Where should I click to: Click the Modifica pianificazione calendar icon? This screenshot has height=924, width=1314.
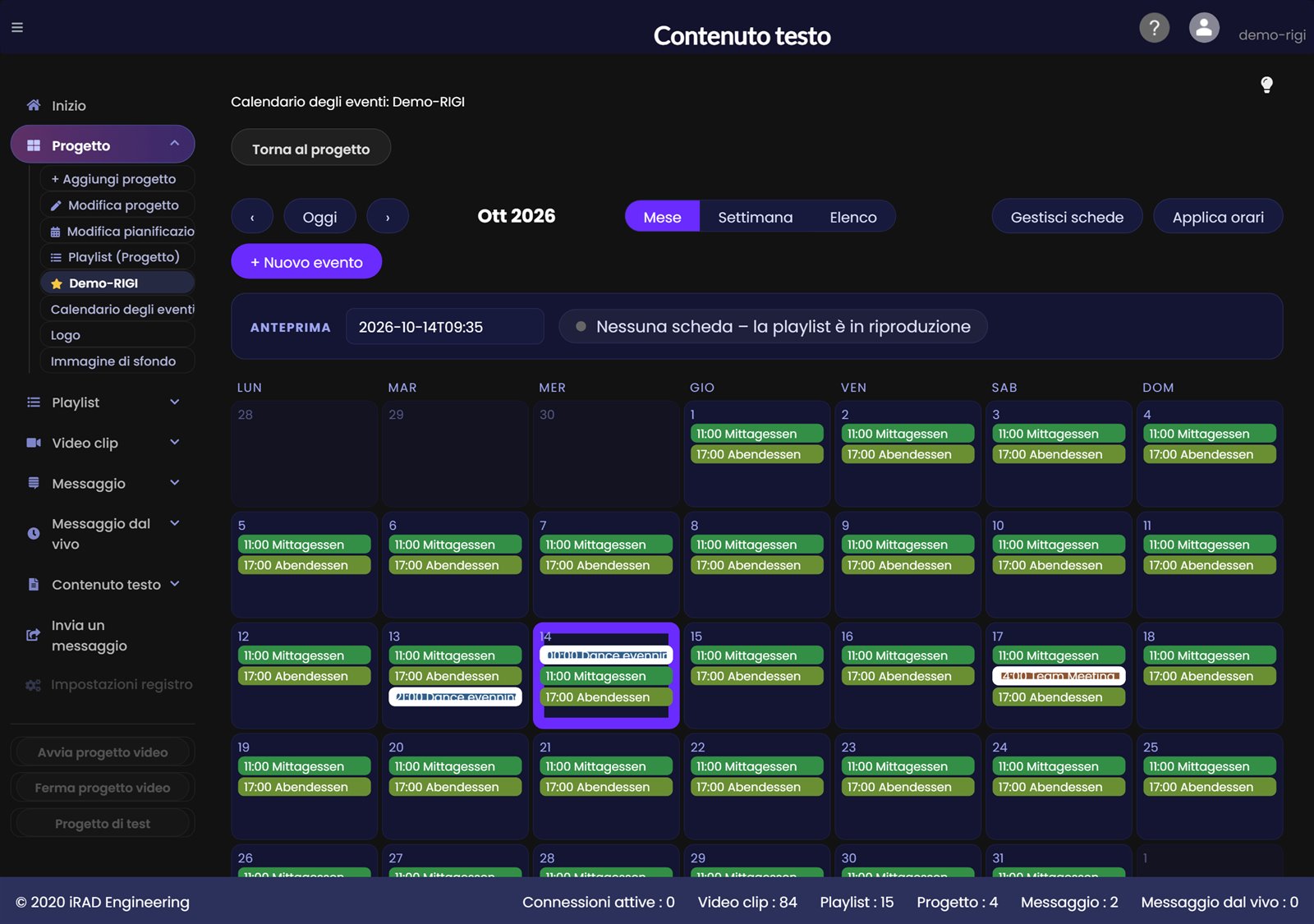55,232
